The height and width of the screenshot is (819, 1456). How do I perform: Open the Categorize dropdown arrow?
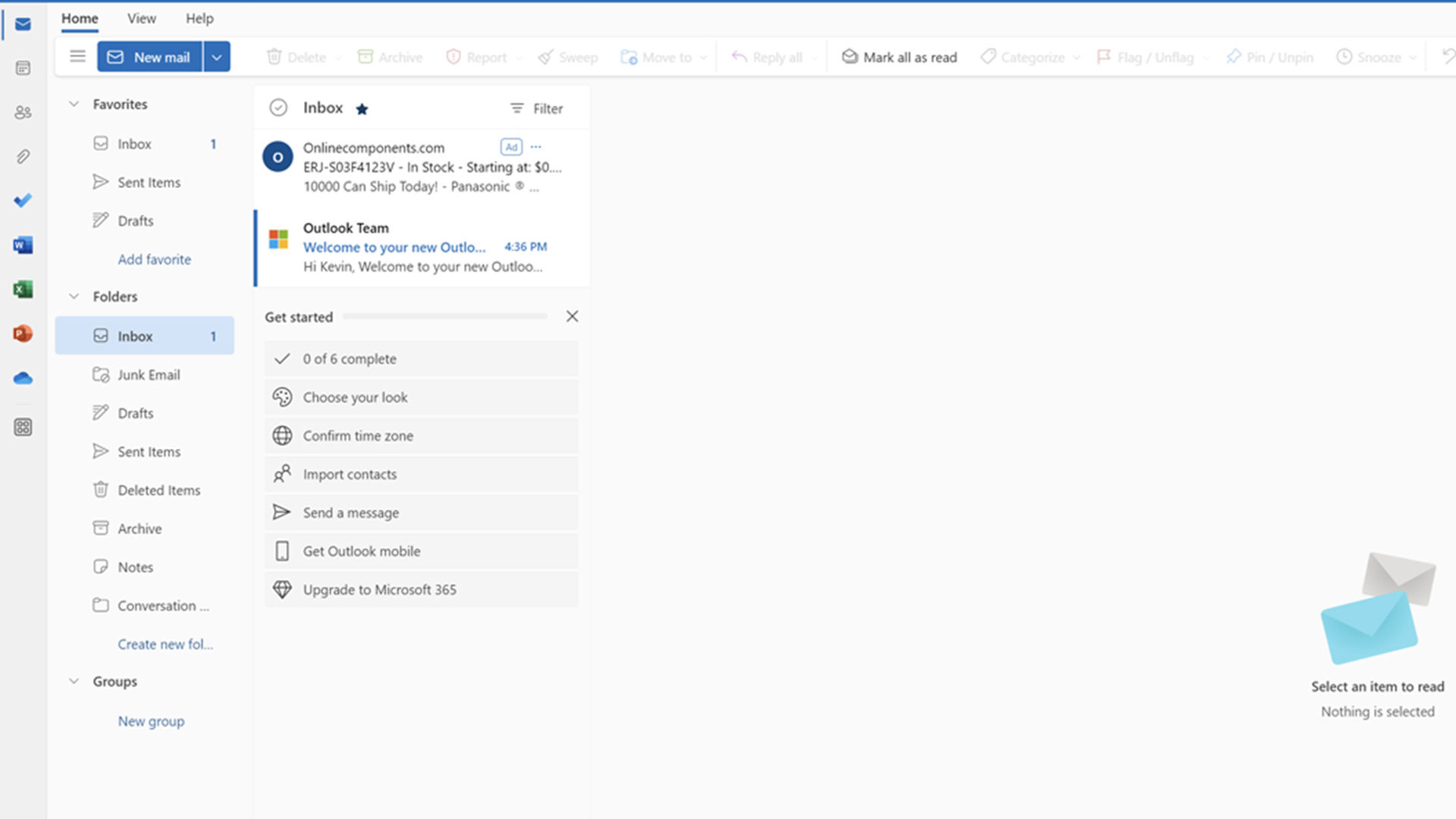(x=1077, y=58)
